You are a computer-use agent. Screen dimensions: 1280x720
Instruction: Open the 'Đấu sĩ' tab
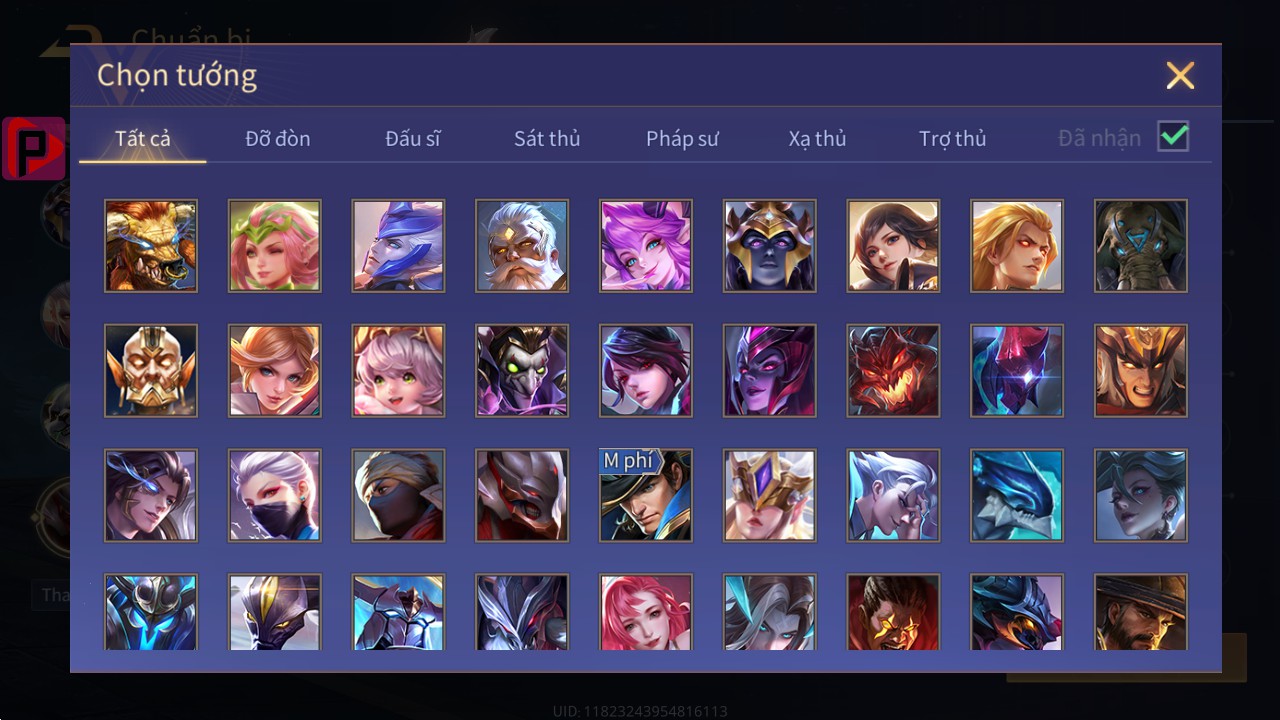point(413,139)
